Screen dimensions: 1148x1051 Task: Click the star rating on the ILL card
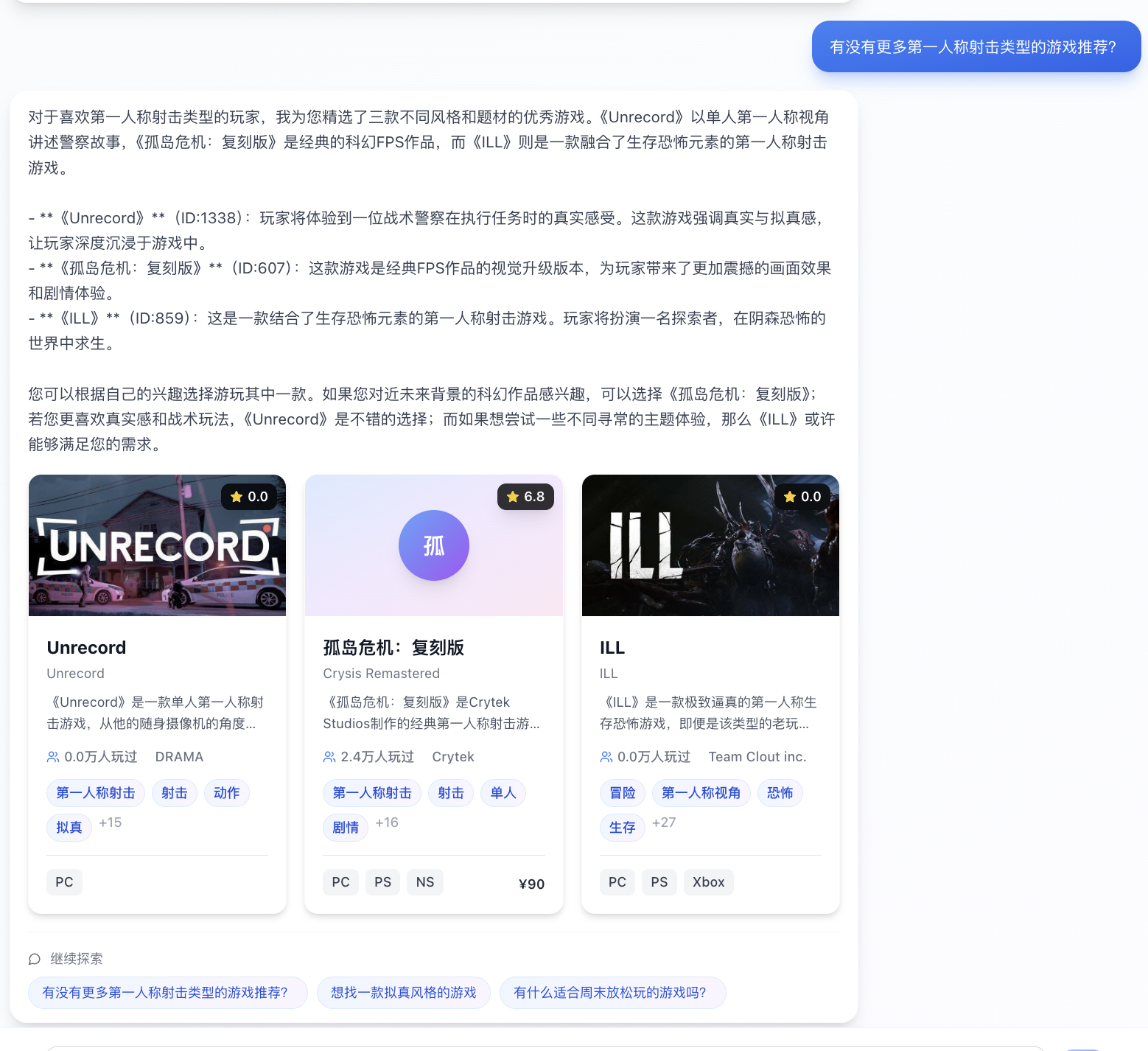(x=803, y=496)
